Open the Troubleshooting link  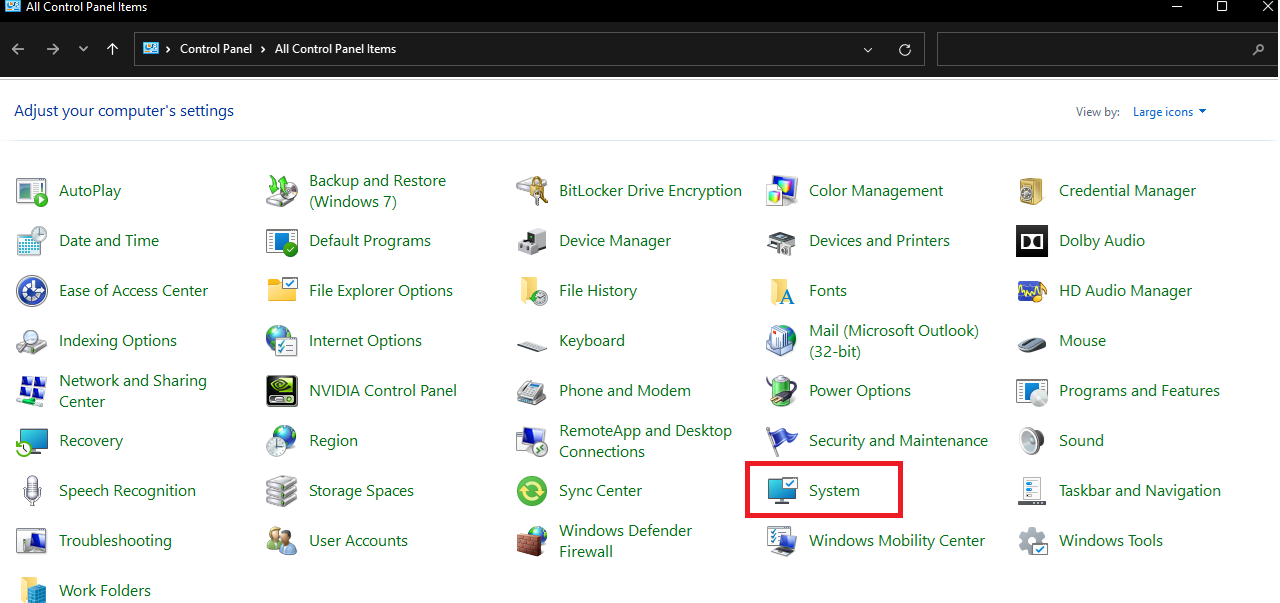pyautogui.click(x=115, y=541)
